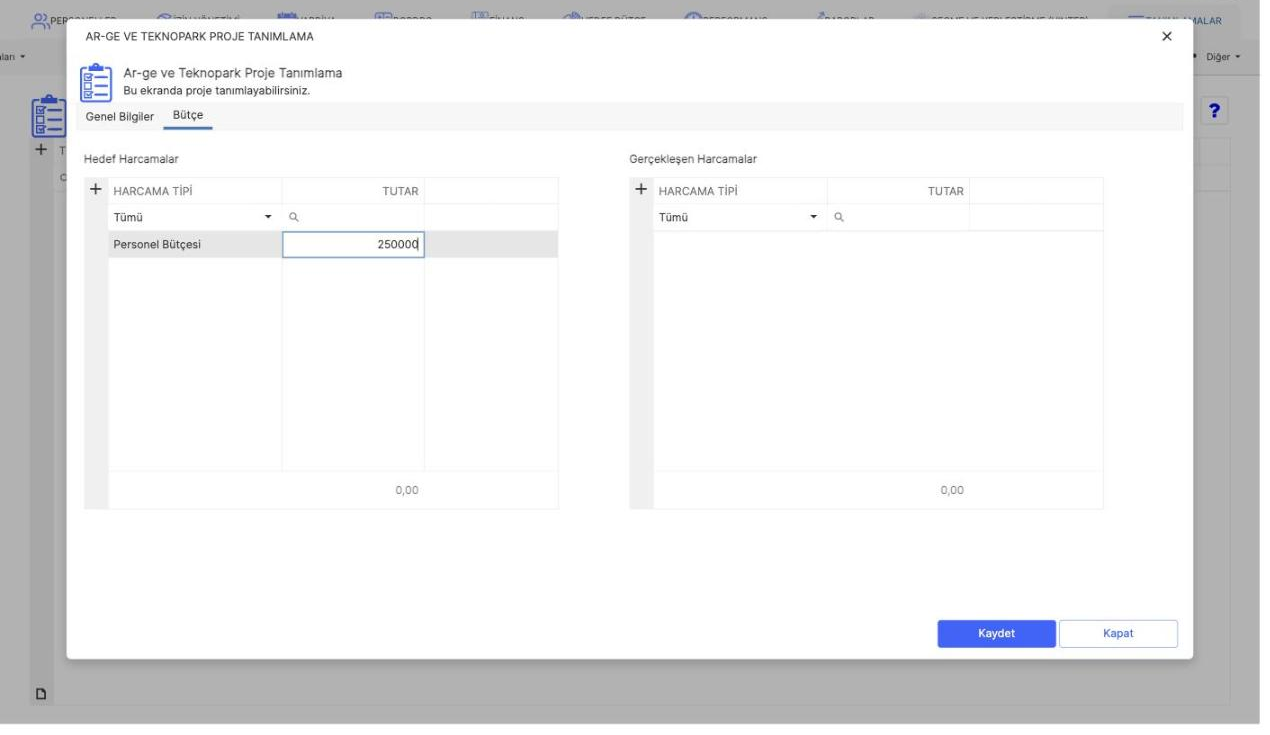Expand the Tümü filter dropdown under Gerçekleşen Harcamalar
This screenshot has width=1270, height=735.
point(740,217)
